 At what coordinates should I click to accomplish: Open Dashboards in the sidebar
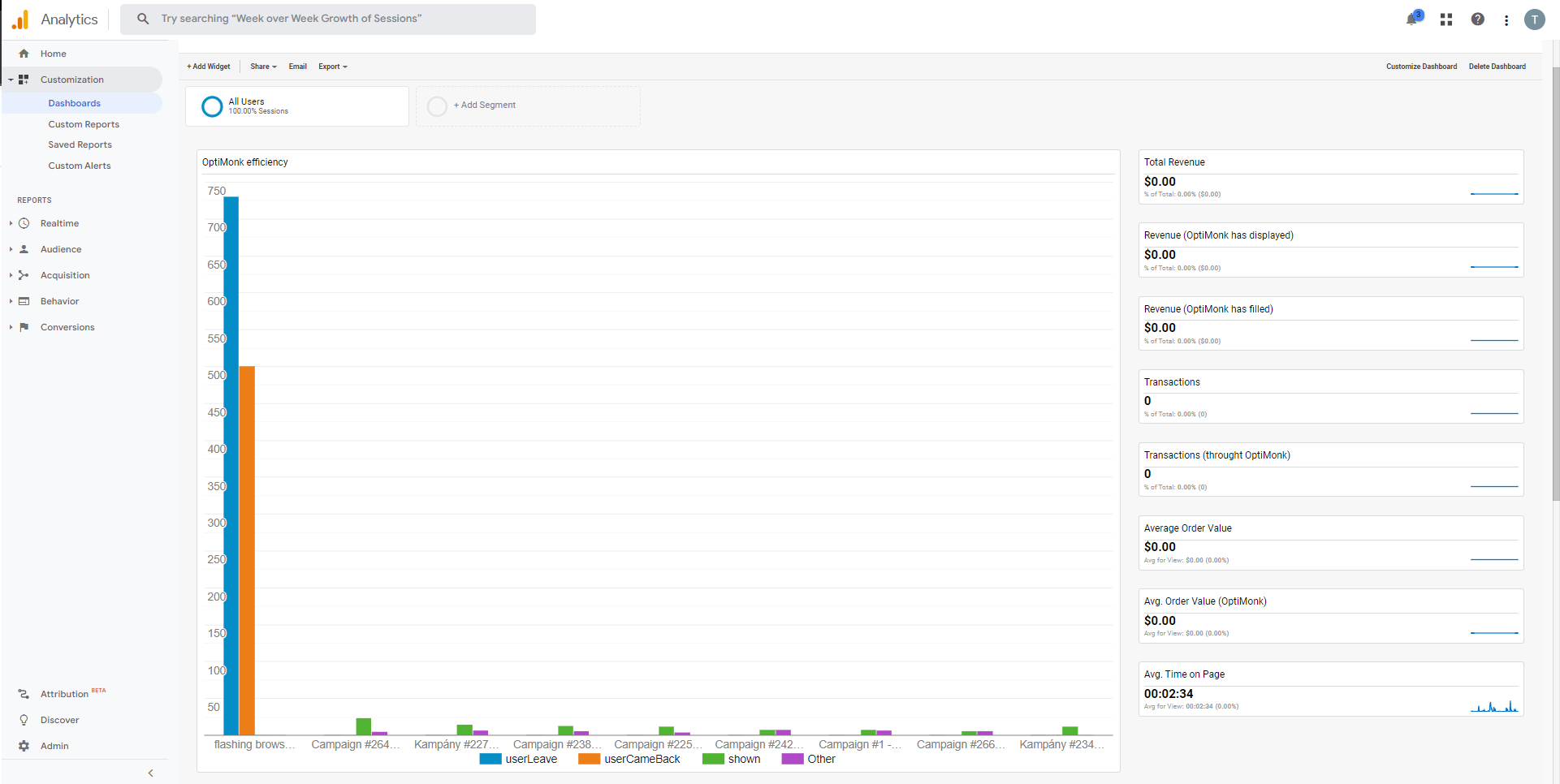pos(75,103)
